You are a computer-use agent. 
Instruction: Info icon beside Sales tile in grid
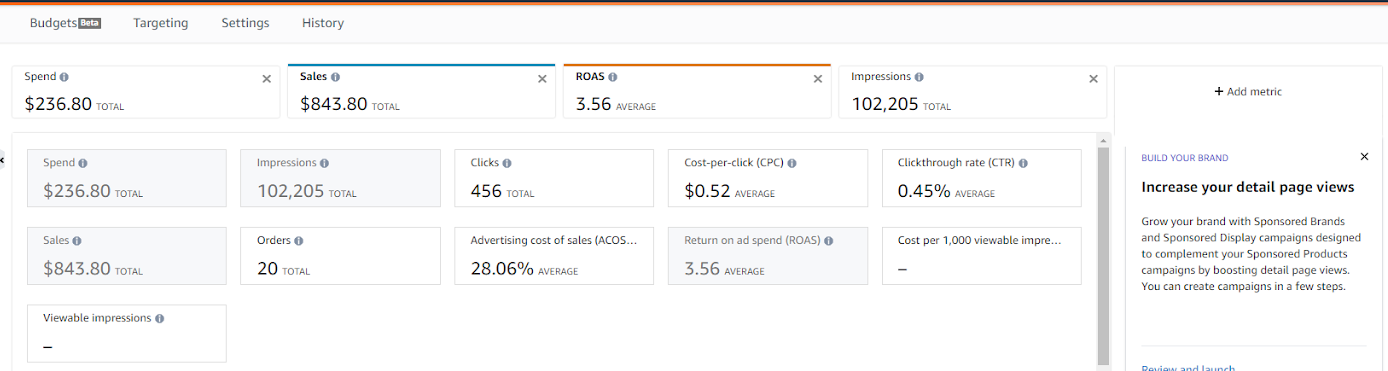pyautogui.click(x=78, y=241)
